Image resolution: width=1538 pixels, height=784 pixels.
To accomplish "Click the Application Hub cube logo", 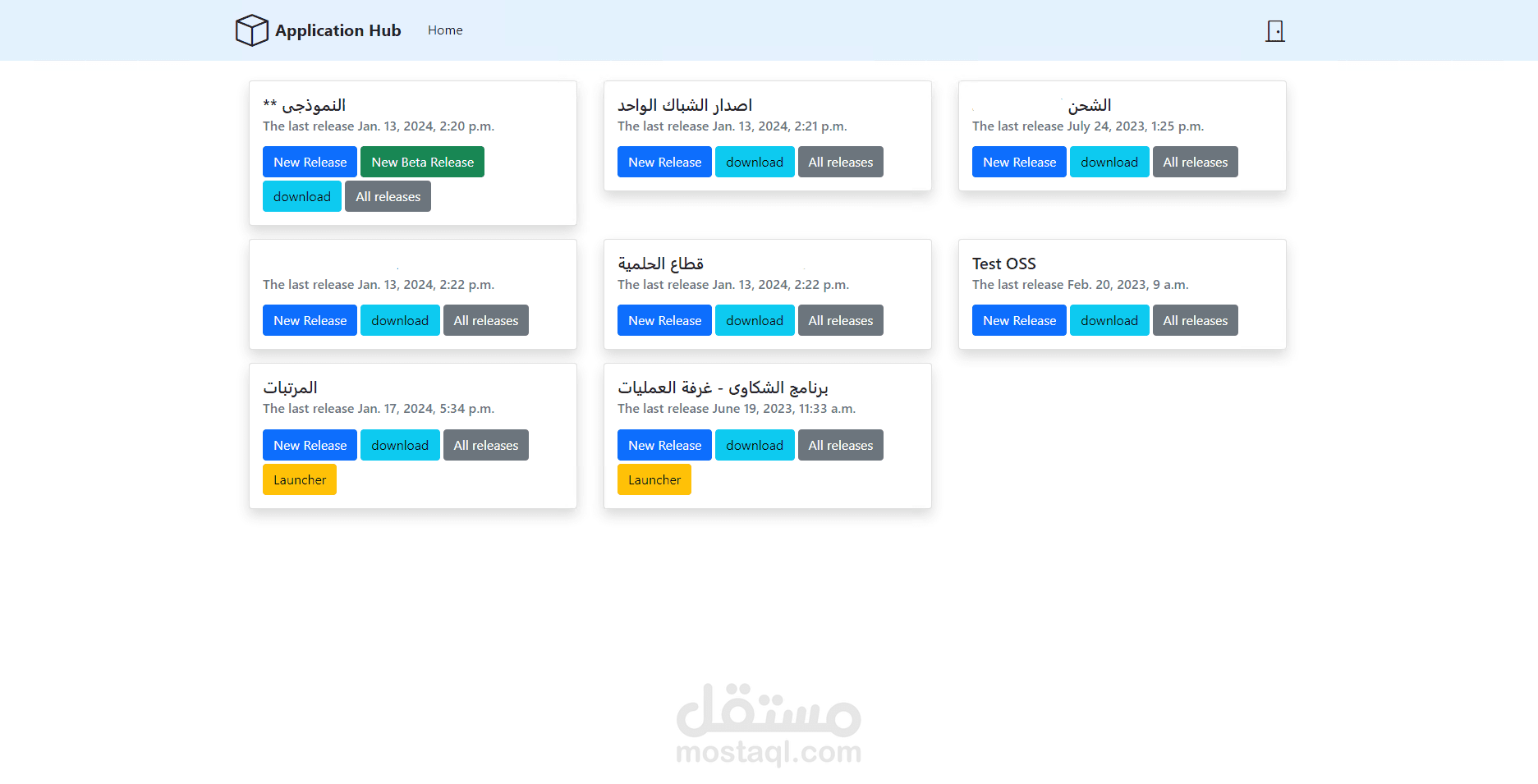I will click(x=252, y=30).
